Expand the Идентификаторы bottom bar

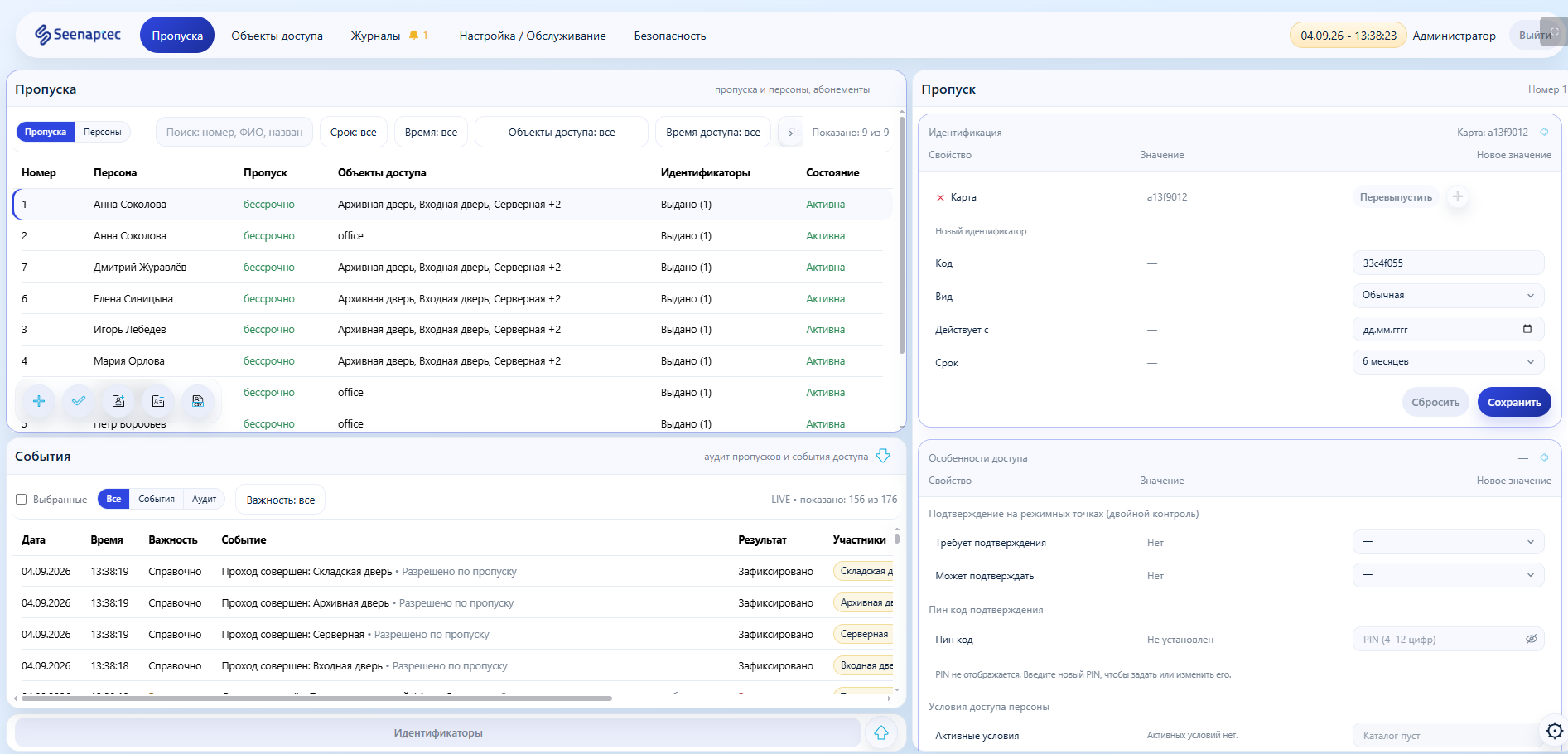(438, 732)
